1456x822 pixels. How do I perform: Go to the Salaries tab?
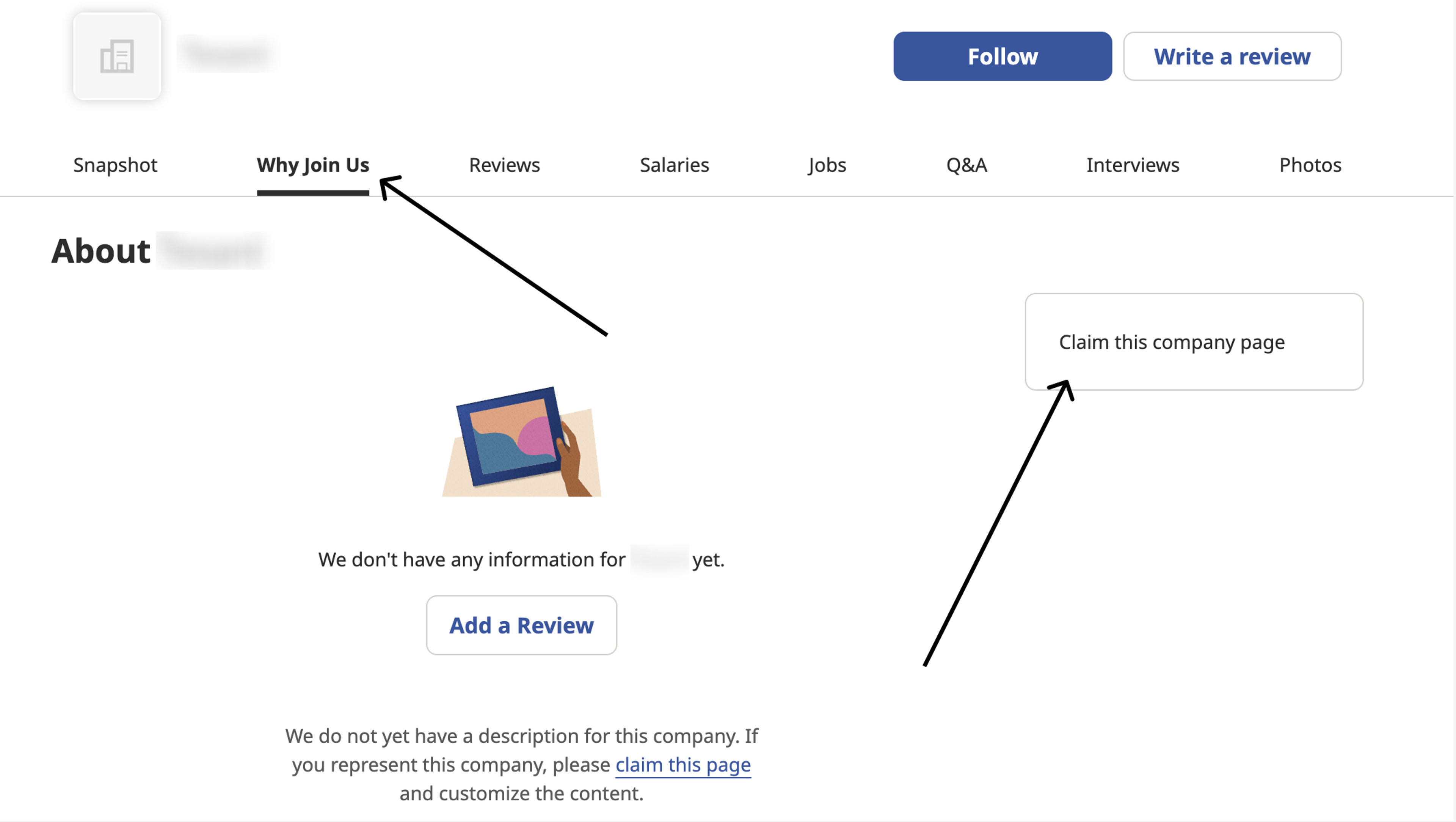(x=674, y=165)
